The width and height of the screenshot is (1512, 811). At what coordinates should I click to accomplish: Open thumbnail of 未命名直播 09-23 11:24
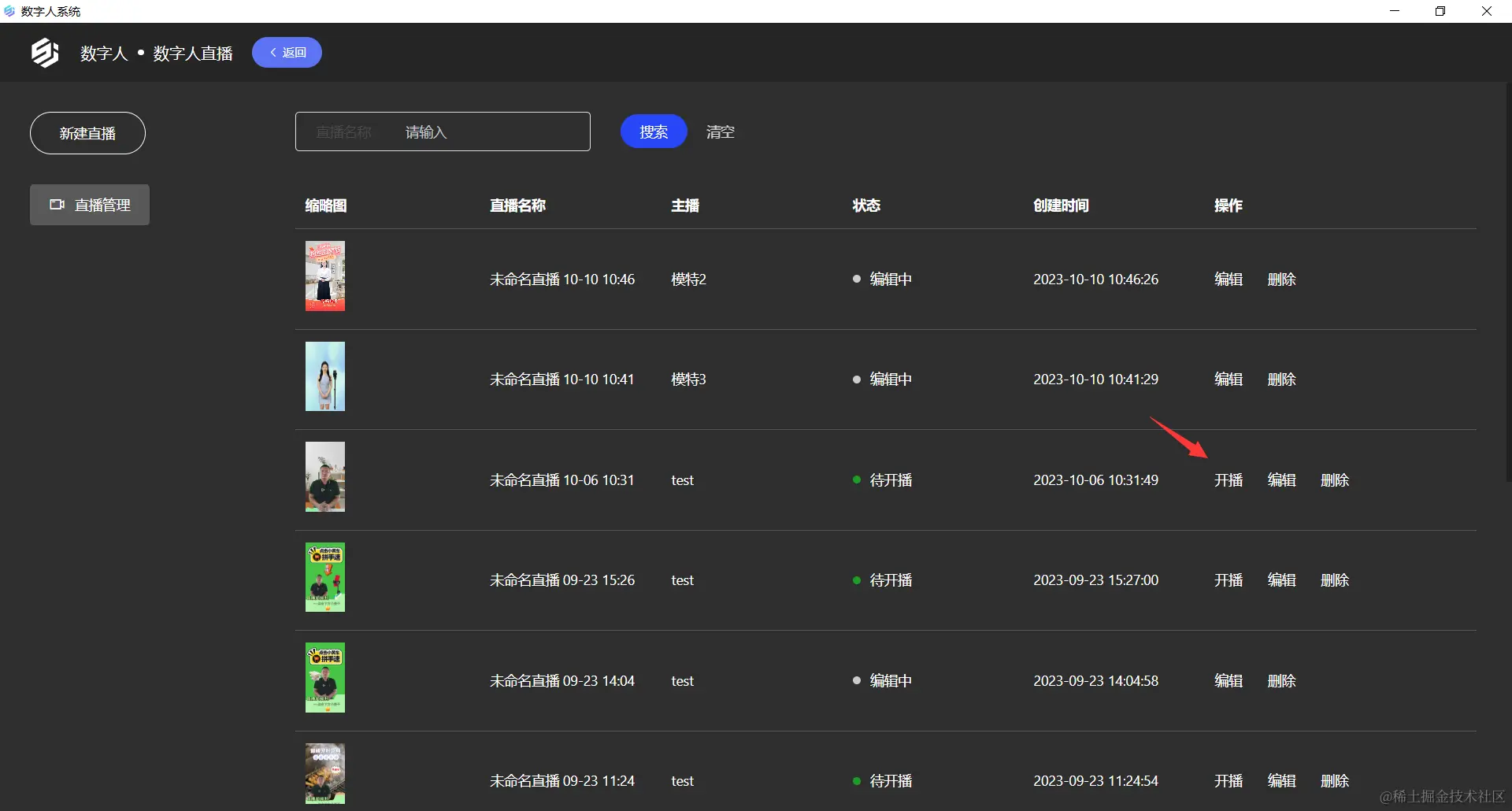pyautogui.click(x=325, y=774)
